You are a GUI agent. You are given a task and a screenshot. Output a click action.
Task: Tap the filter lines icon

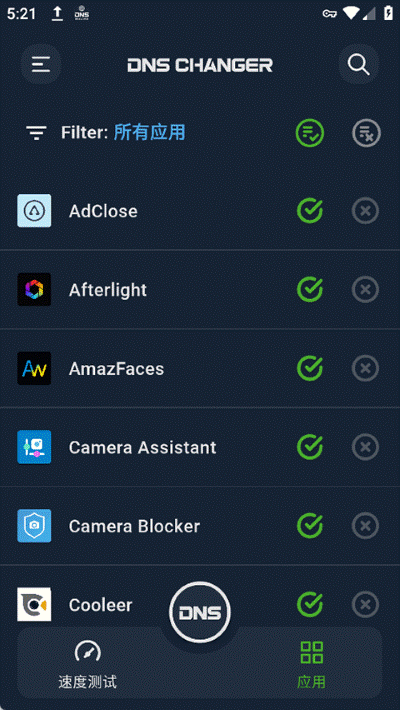(36, 133)
